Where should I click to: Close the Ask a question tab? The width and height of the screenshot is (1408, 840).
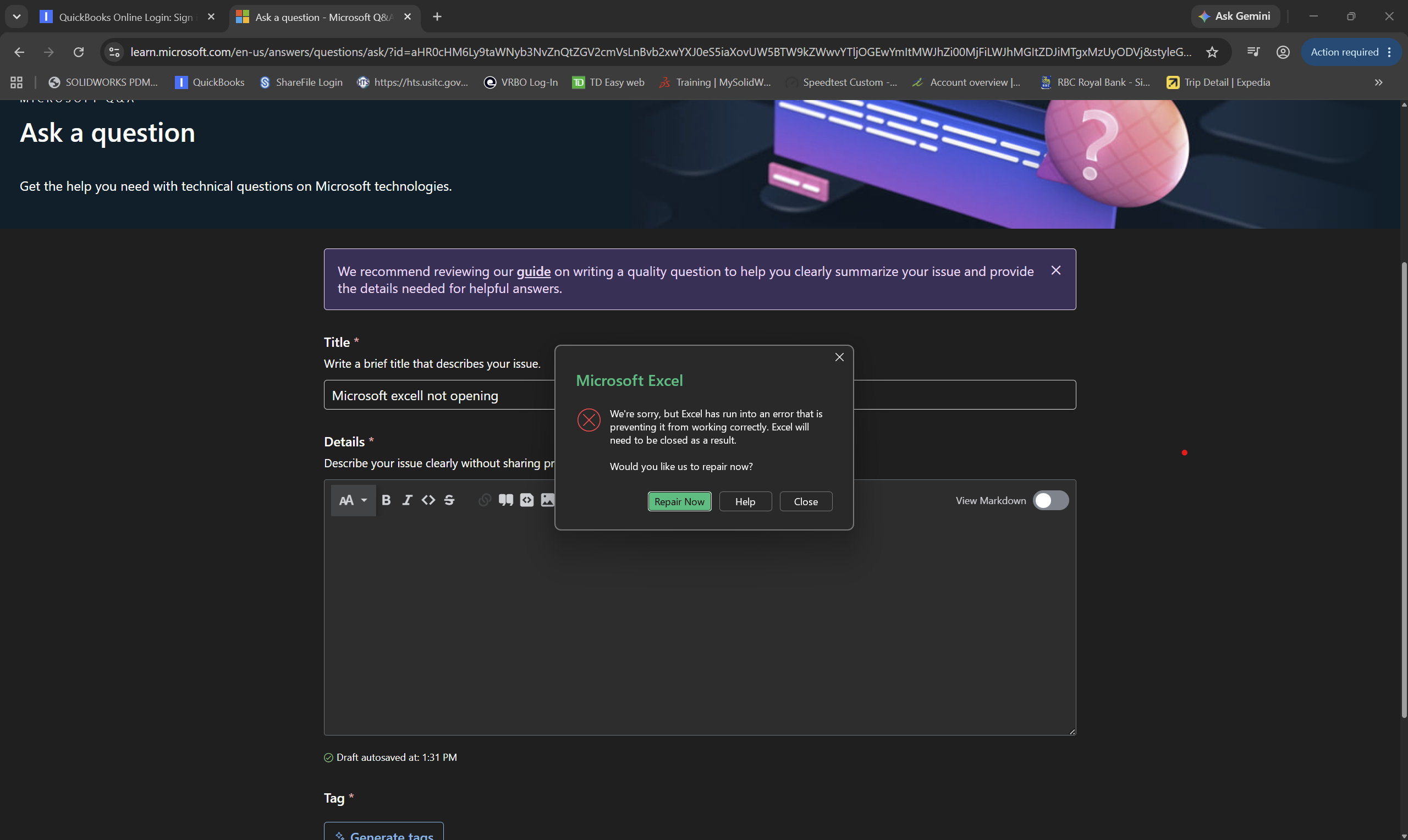click(408, 17)
